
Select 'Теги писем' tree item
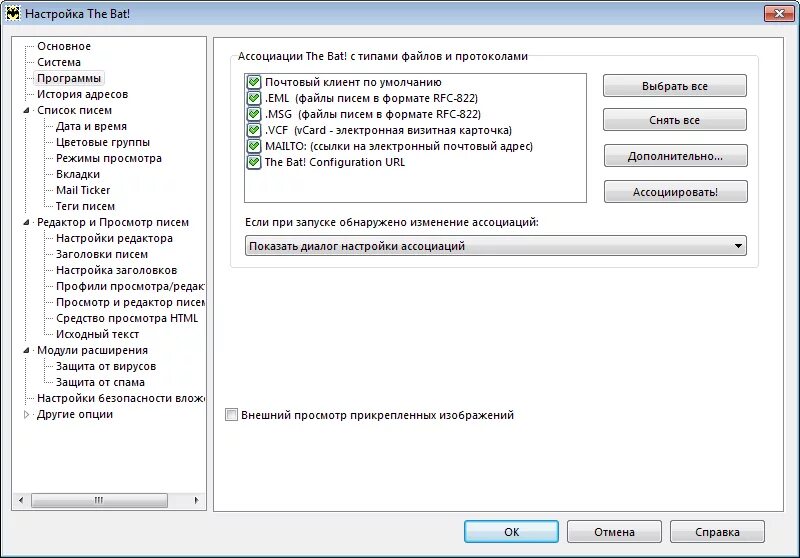[85, 207]
